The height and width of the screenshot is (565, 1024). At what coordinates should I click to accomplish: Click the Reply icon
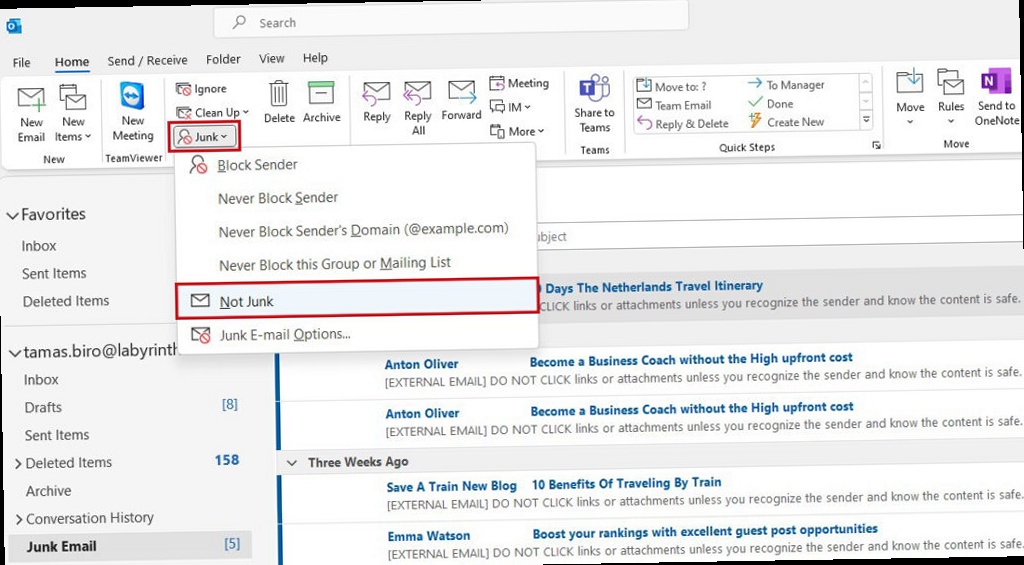coord(377,96)
